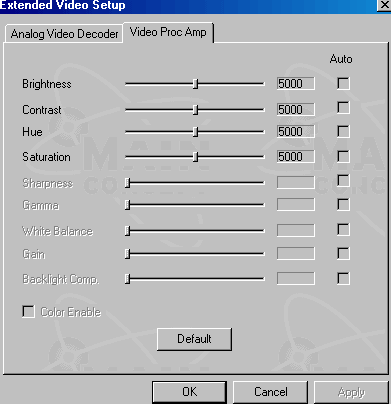Click the empty Gamma value field

tap(296, 204)
